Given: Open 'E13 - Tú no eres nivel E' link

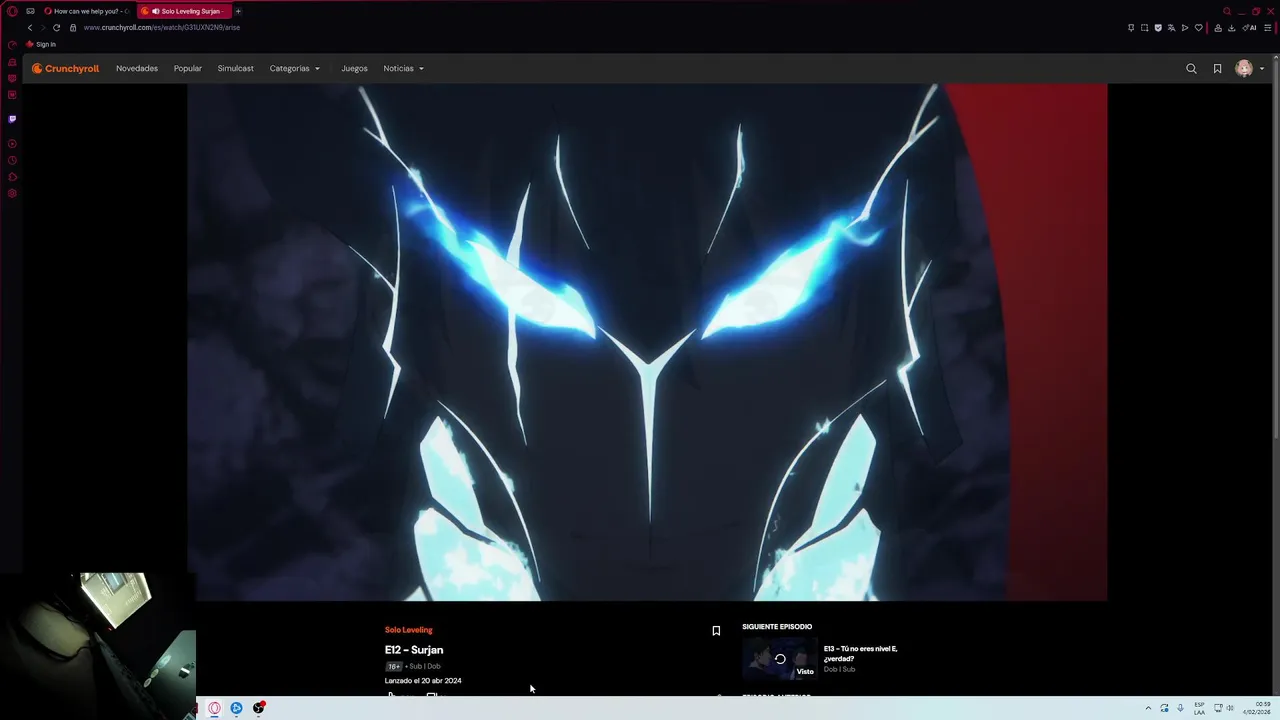Looking at the screenshot, I should tap(861, 654).
